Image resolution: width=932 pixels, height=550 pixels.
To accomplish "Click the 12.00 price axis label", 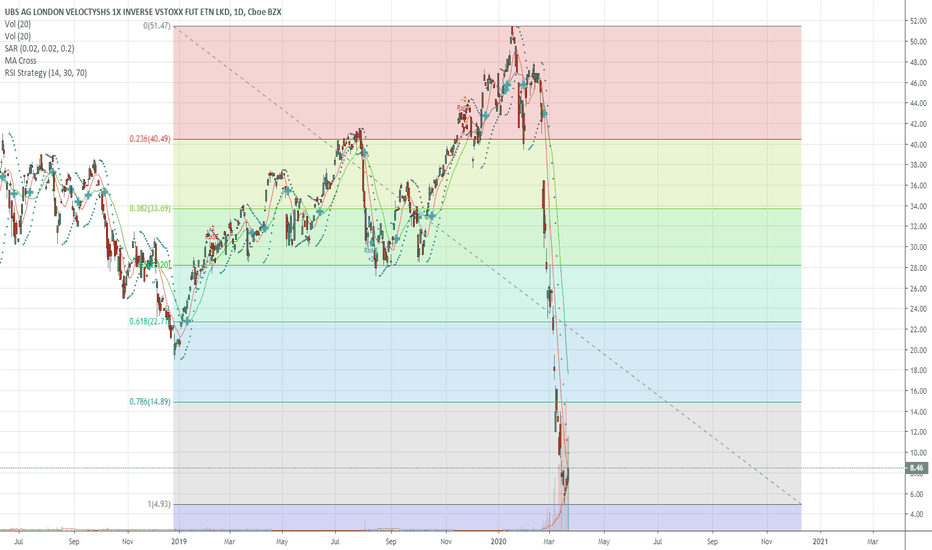I will 918,432.
